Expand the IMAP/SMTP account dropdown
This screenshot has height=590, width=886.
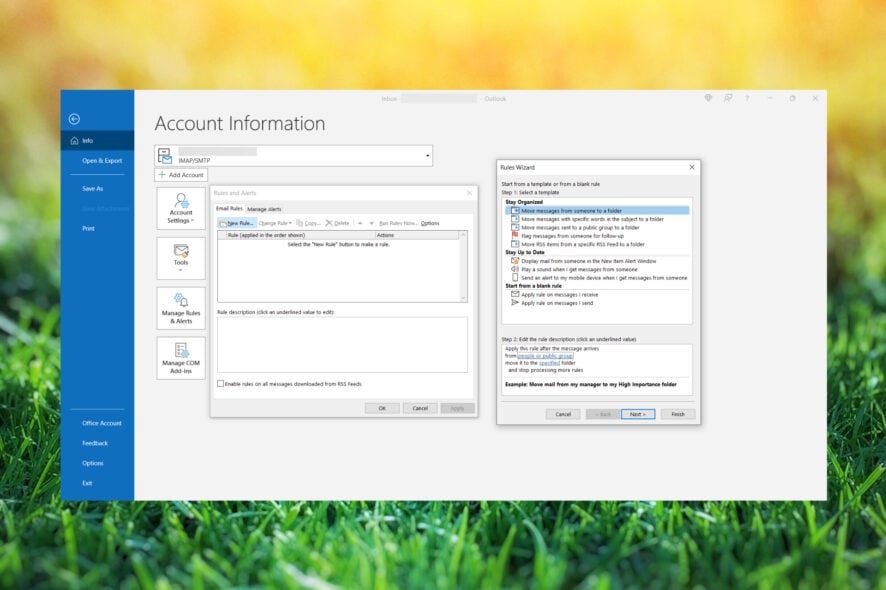click(428, 156)
